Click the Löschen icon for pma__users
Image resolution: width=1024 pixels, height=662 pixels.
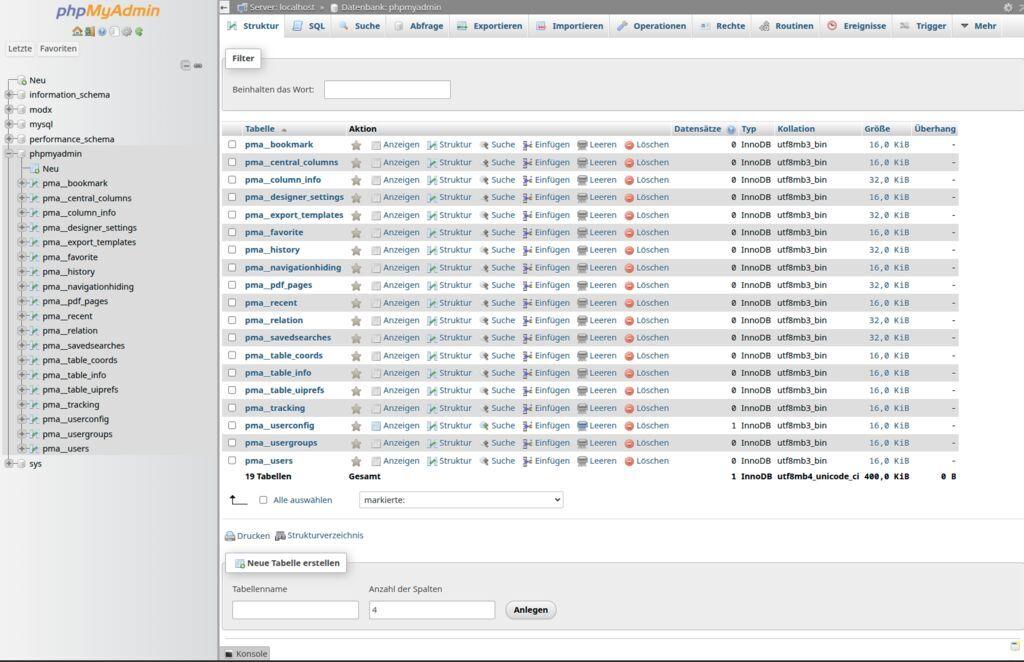[628, 460]
